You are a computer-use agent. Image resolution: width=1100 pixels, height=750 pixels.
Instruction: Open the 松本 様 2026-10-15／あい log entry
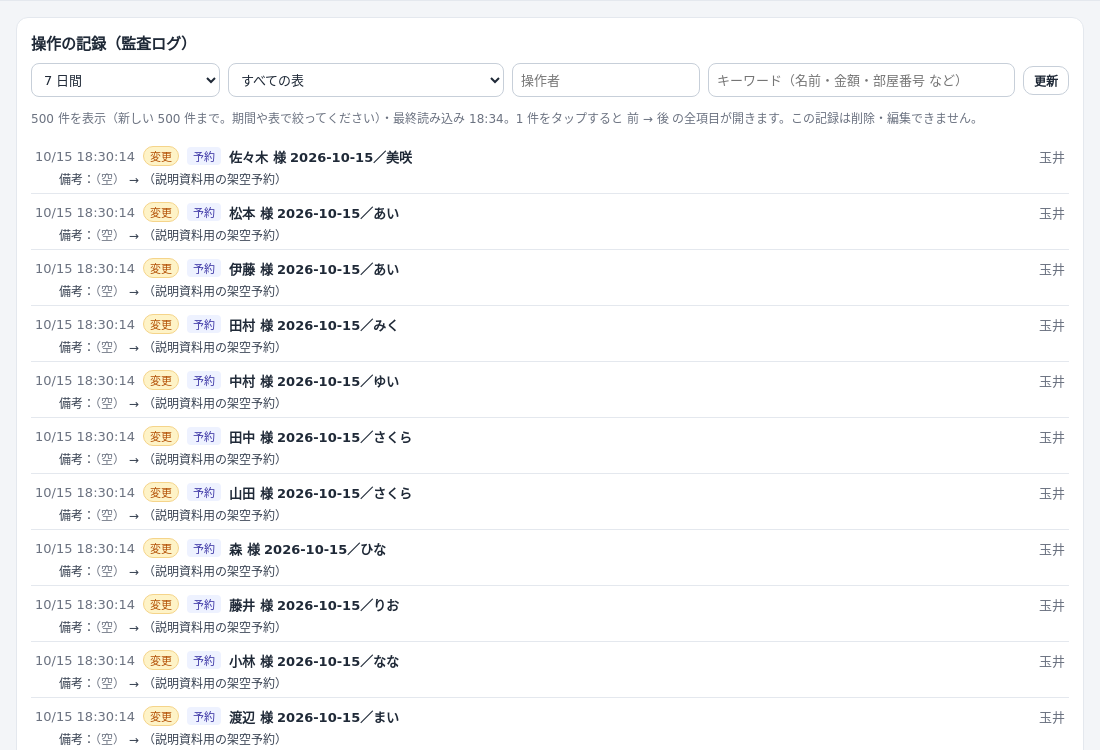pos(550,223)
